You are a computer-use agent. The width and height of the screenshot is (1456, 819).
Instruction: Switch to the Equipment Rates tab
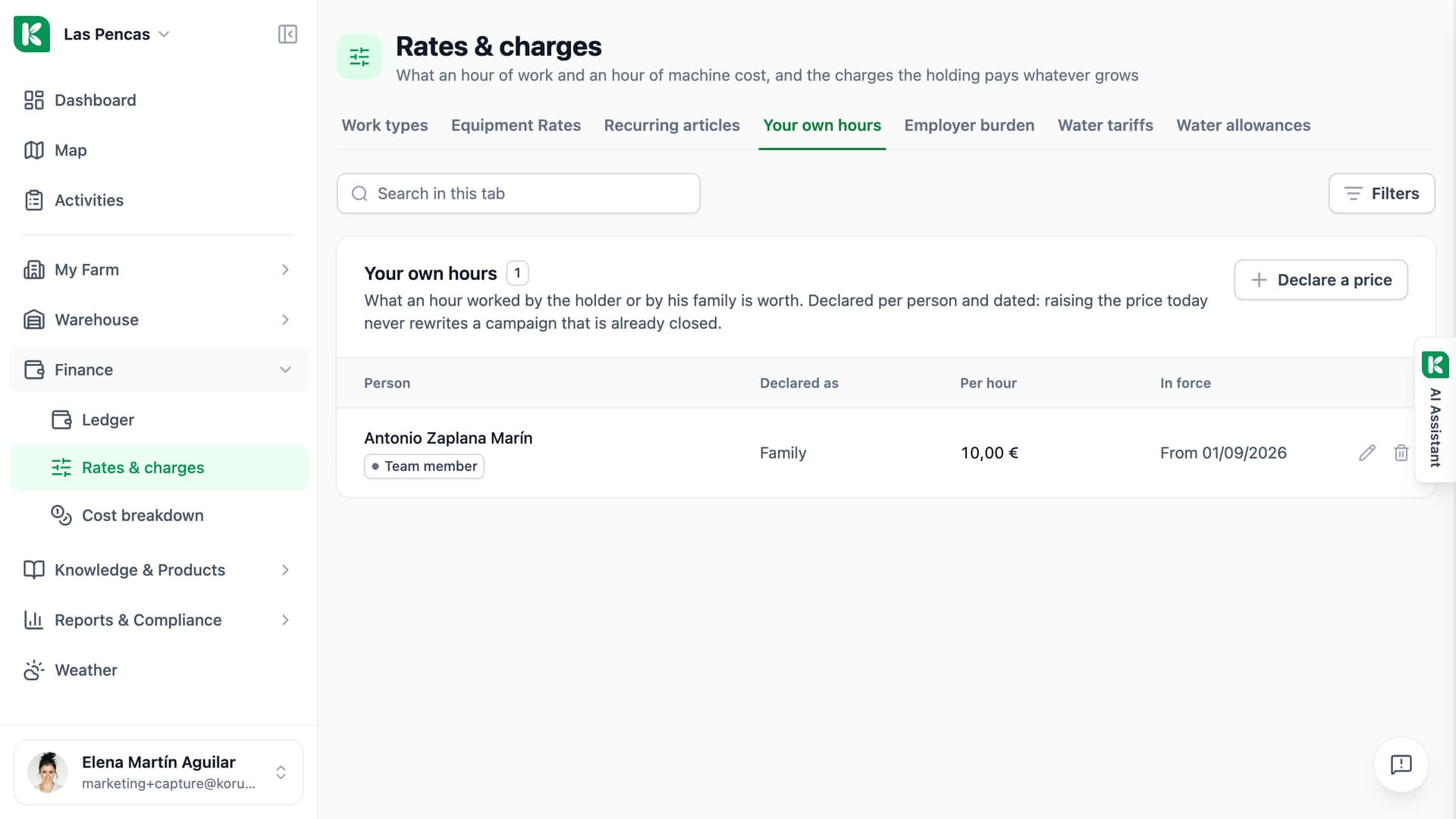point(516,125)
